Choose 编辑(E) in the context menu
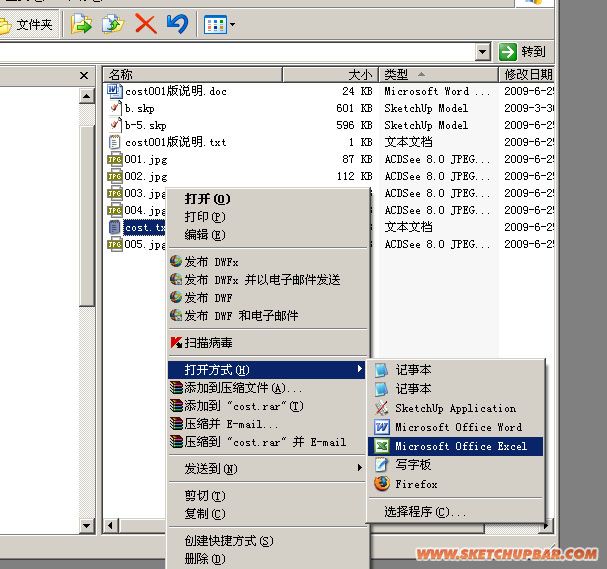 [x=267, y=235]
